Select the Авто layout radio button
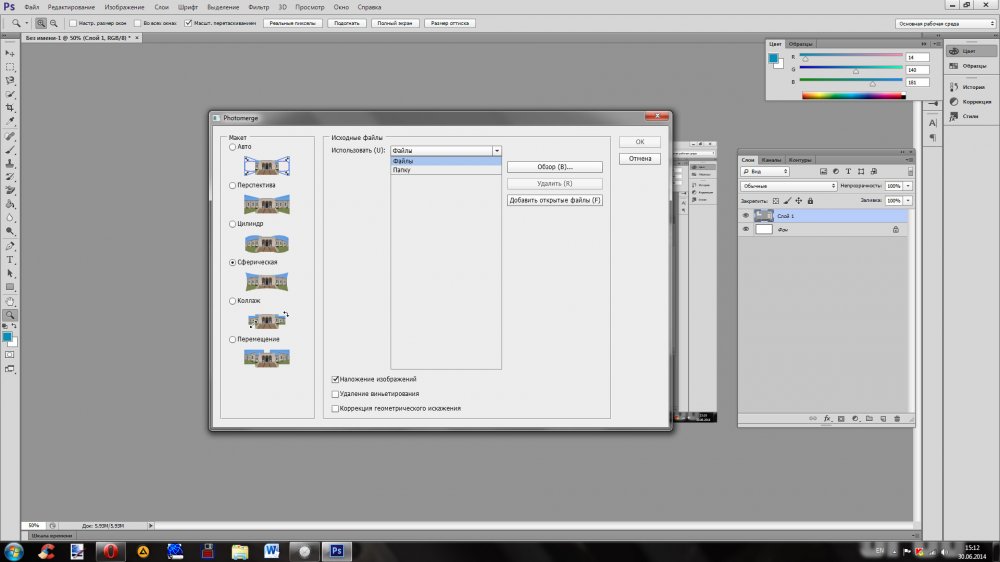The height and width of the screenshot is (562, 1000). click(233, 147)
